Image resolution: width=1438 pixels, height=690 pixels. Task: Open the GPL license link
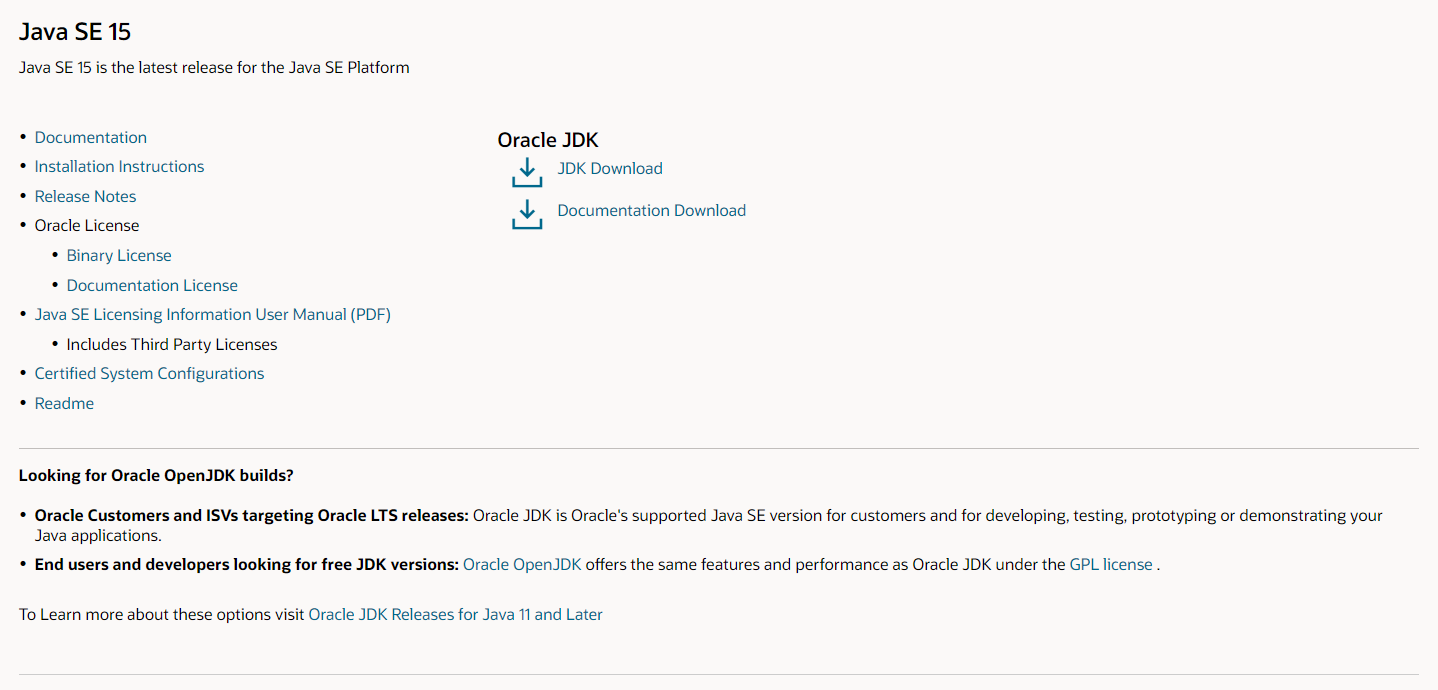(x=1111, y=565)
